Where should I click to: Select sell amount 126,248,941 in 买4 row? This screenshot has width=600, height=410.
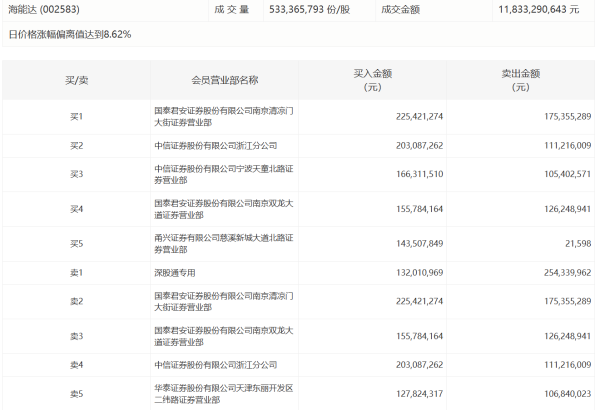(568, 209)
